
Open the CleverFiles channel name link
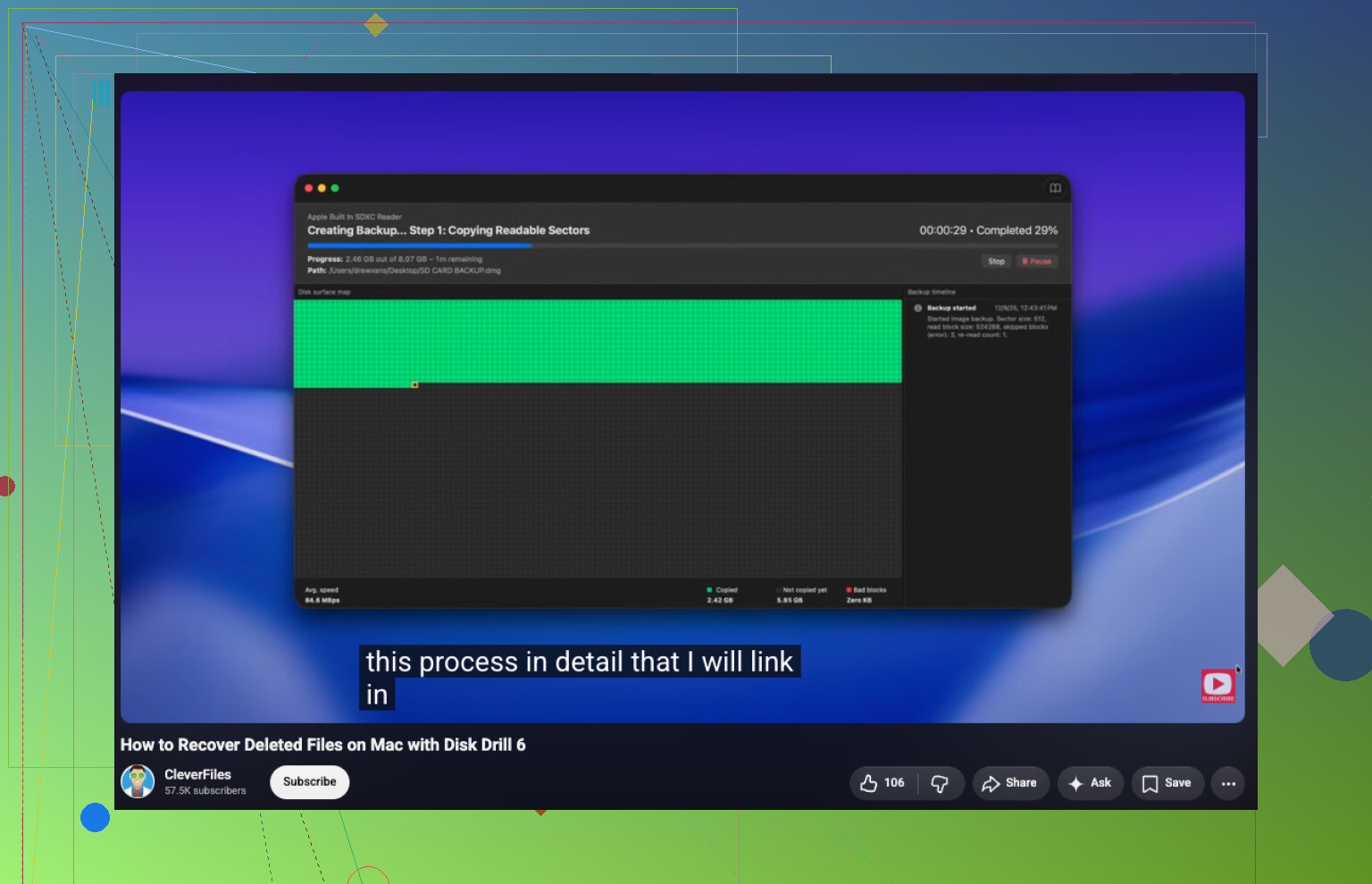(197, 774)
